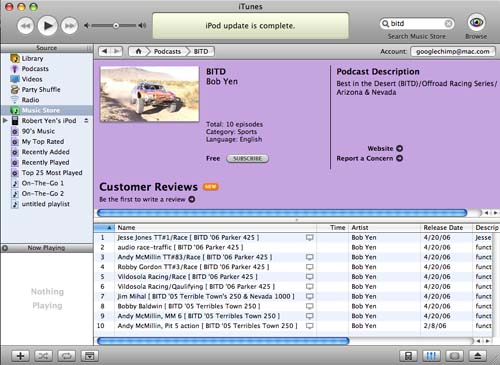Go forward in the store navigation
This screenshot has width=500, height=365.
tap(117, 51)
